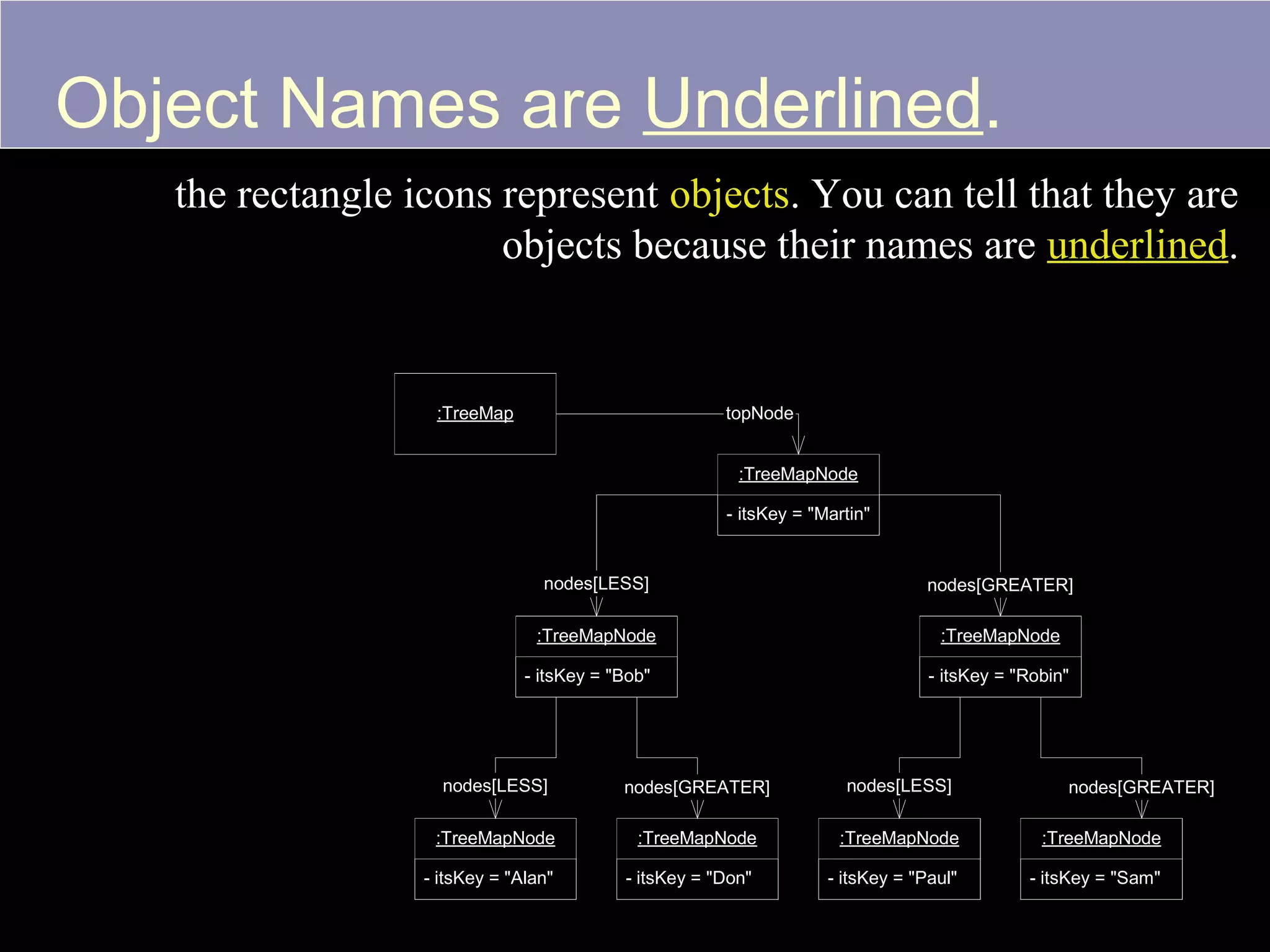Click the yellow word "objects" in the body
1270x952 pixels.
[x=729, y=195]
